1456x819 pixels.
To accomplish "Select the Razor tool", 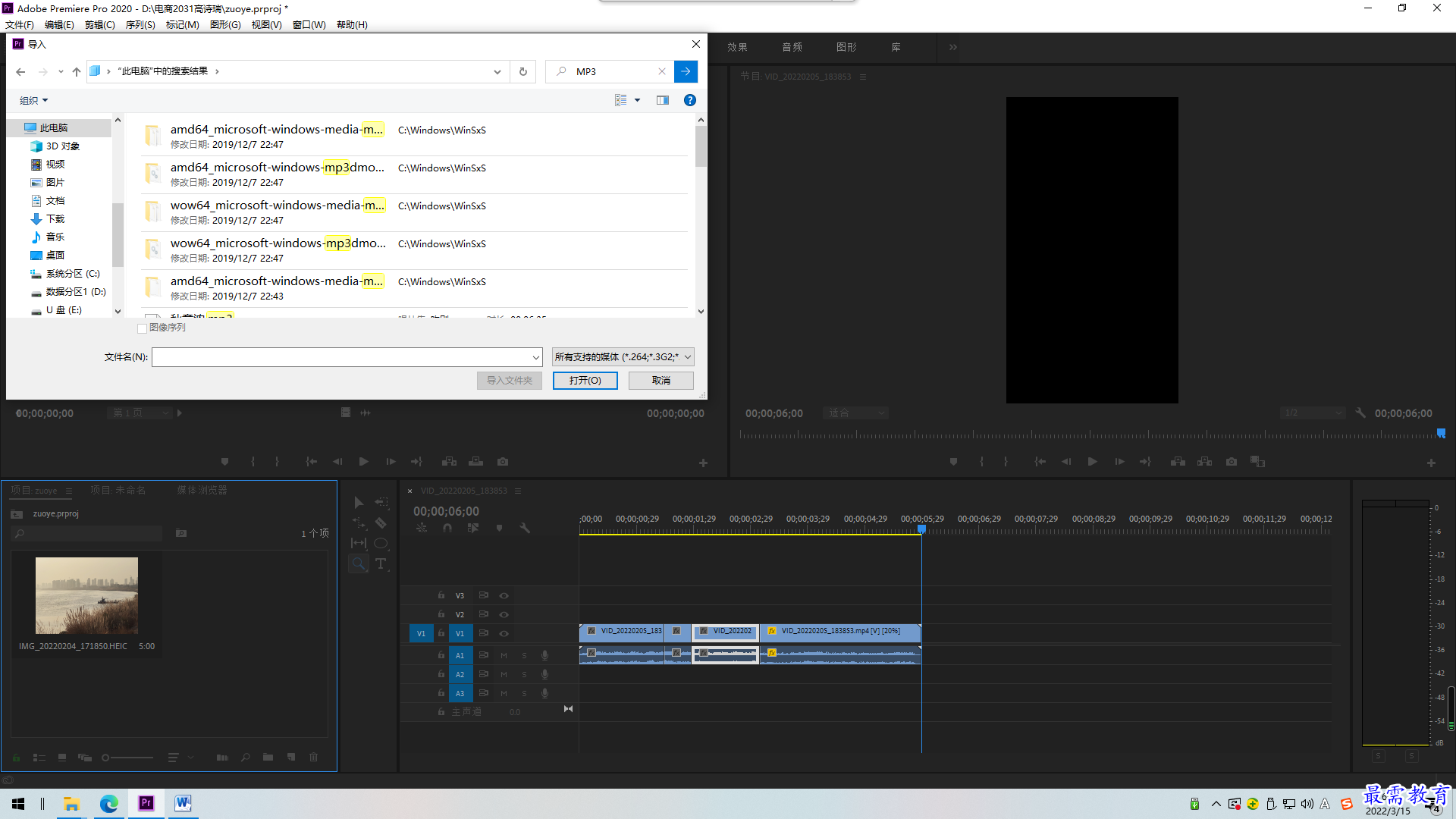I will 381,523.
